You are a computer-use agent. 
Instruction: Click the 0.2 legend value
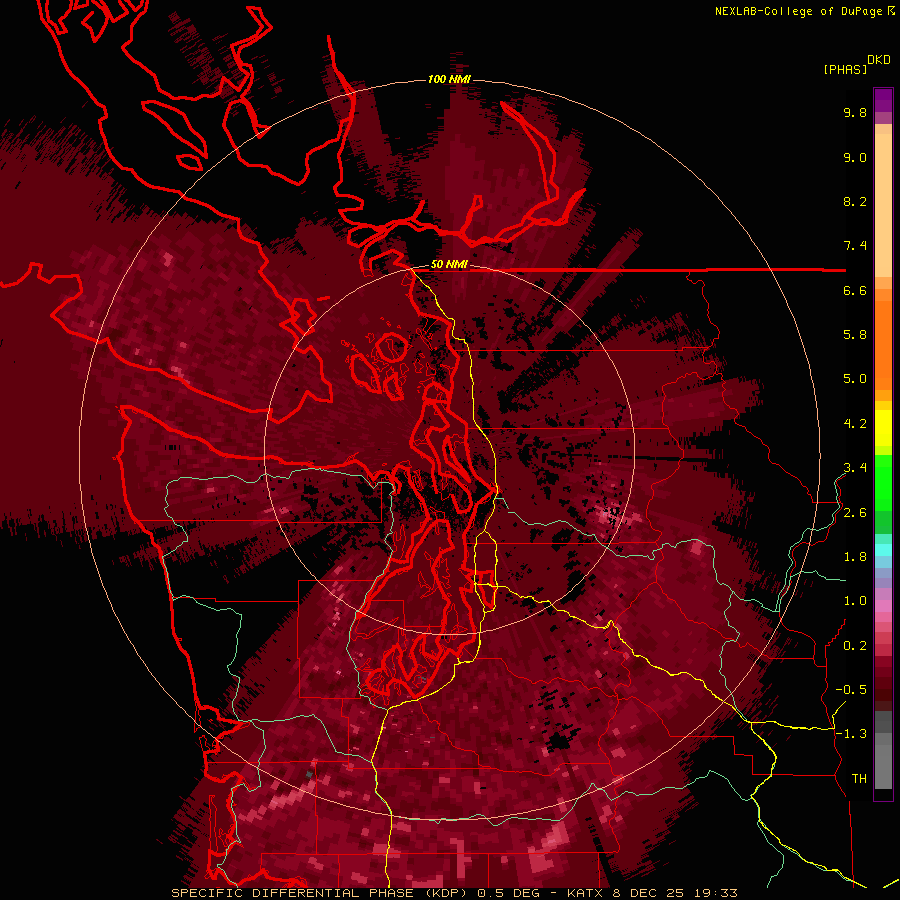coord(855,646)
